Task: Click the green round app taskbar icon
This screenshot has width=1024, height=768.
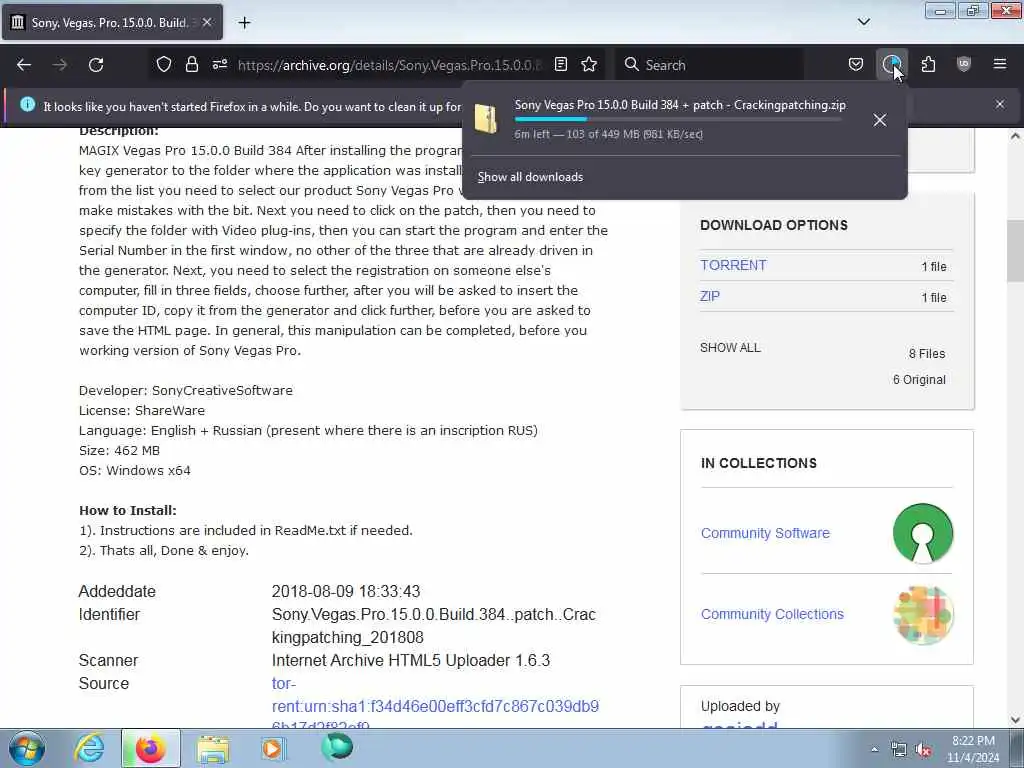Action: click(x=337, y=747)
